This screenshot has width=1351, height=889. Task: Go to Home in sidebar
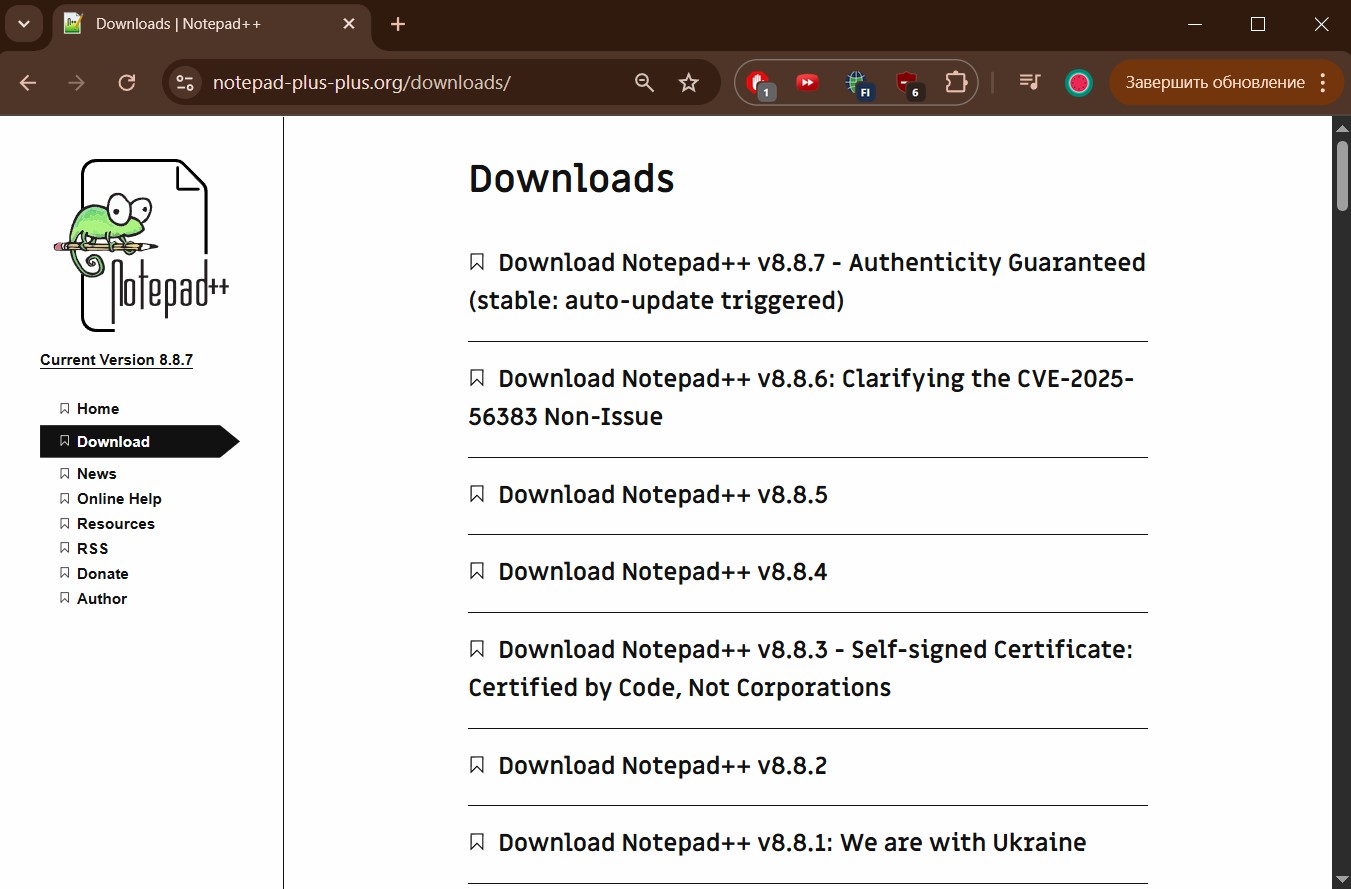pyautogui.click(x=98, y=408)
